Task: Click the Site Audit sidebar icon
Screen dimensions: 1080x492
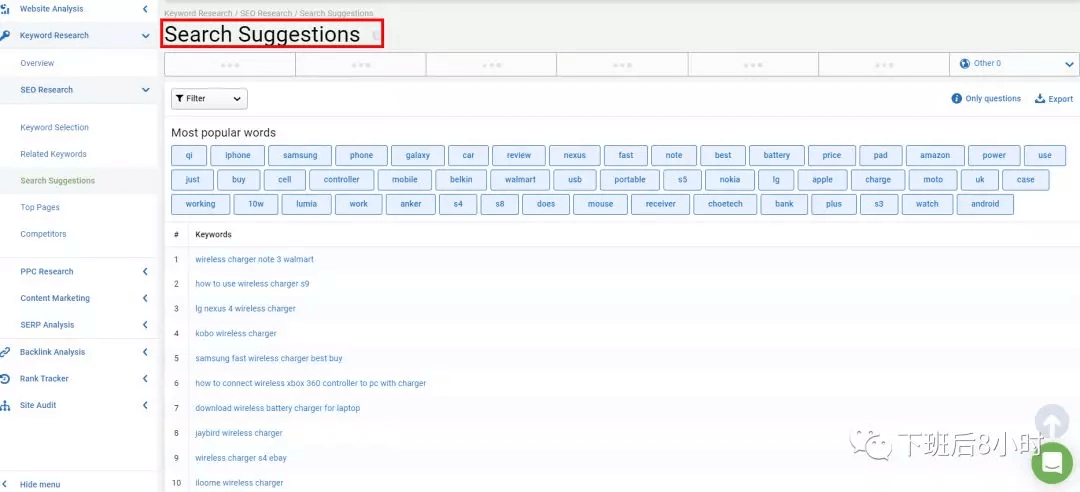Action: coord(6,405)
